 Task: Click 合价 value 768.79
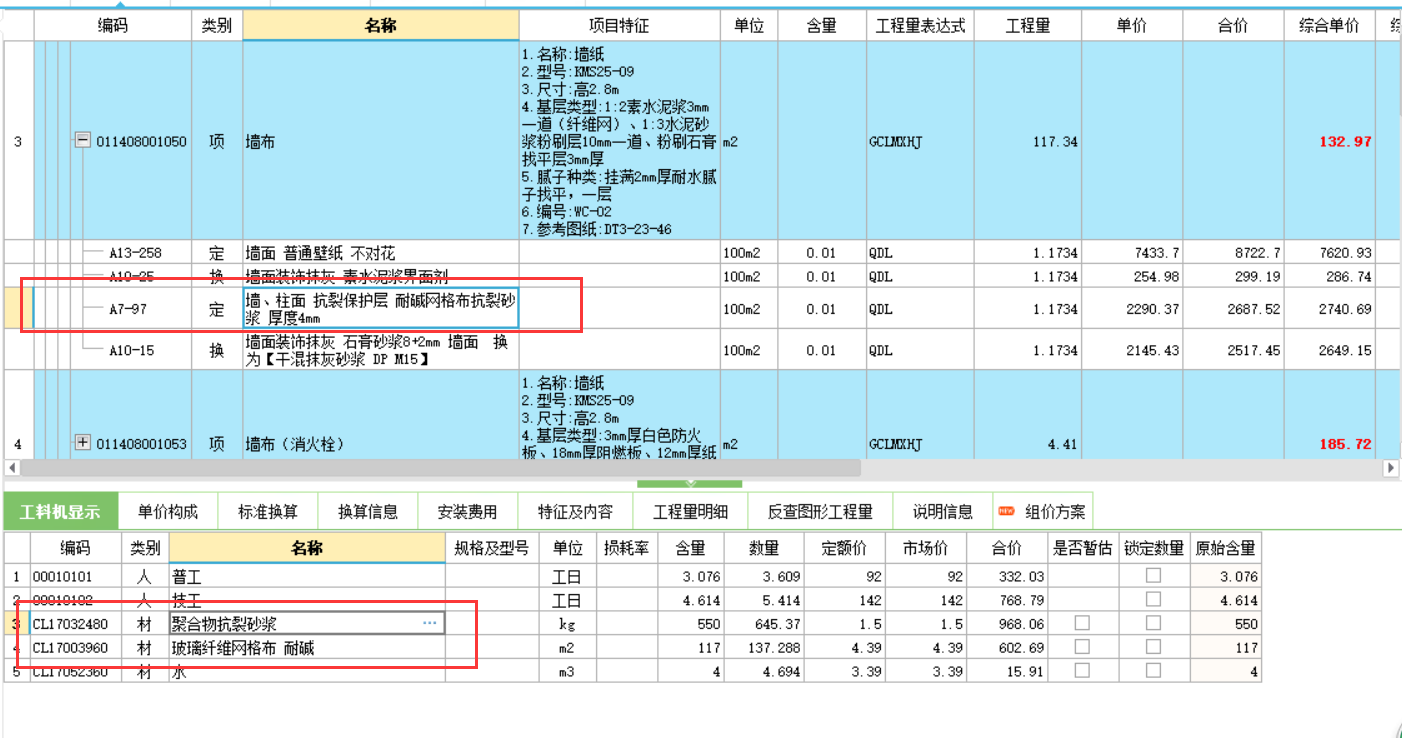[1021, 599]
